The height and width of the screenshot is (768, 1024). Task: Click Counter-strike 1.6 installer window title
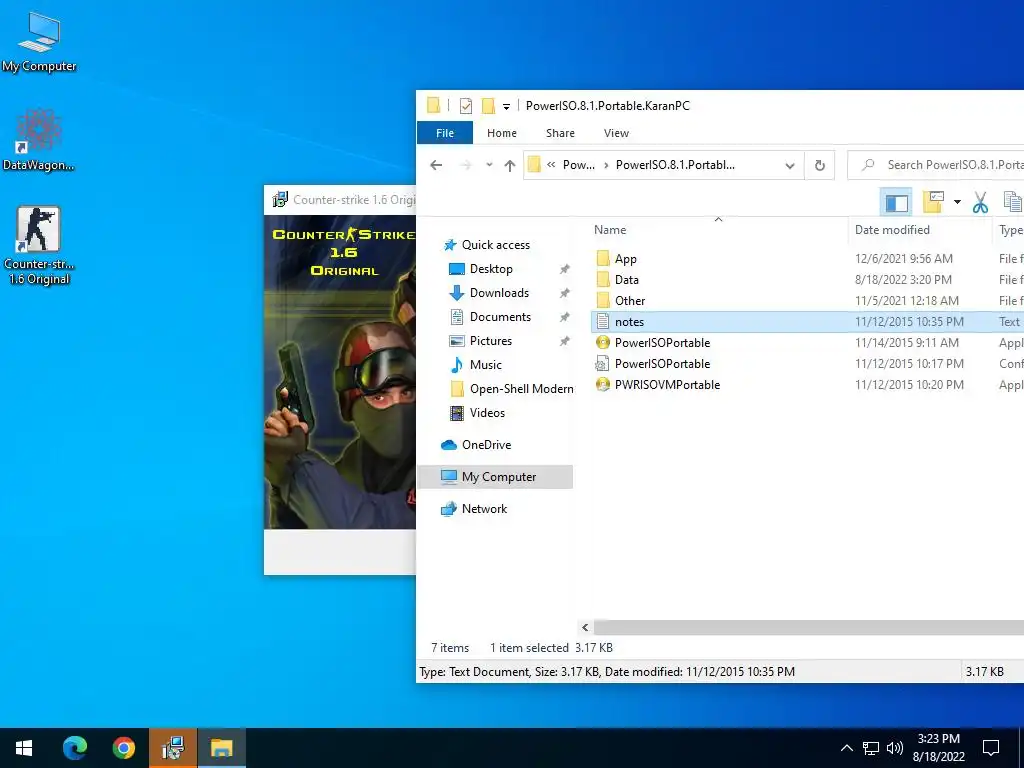353,200
